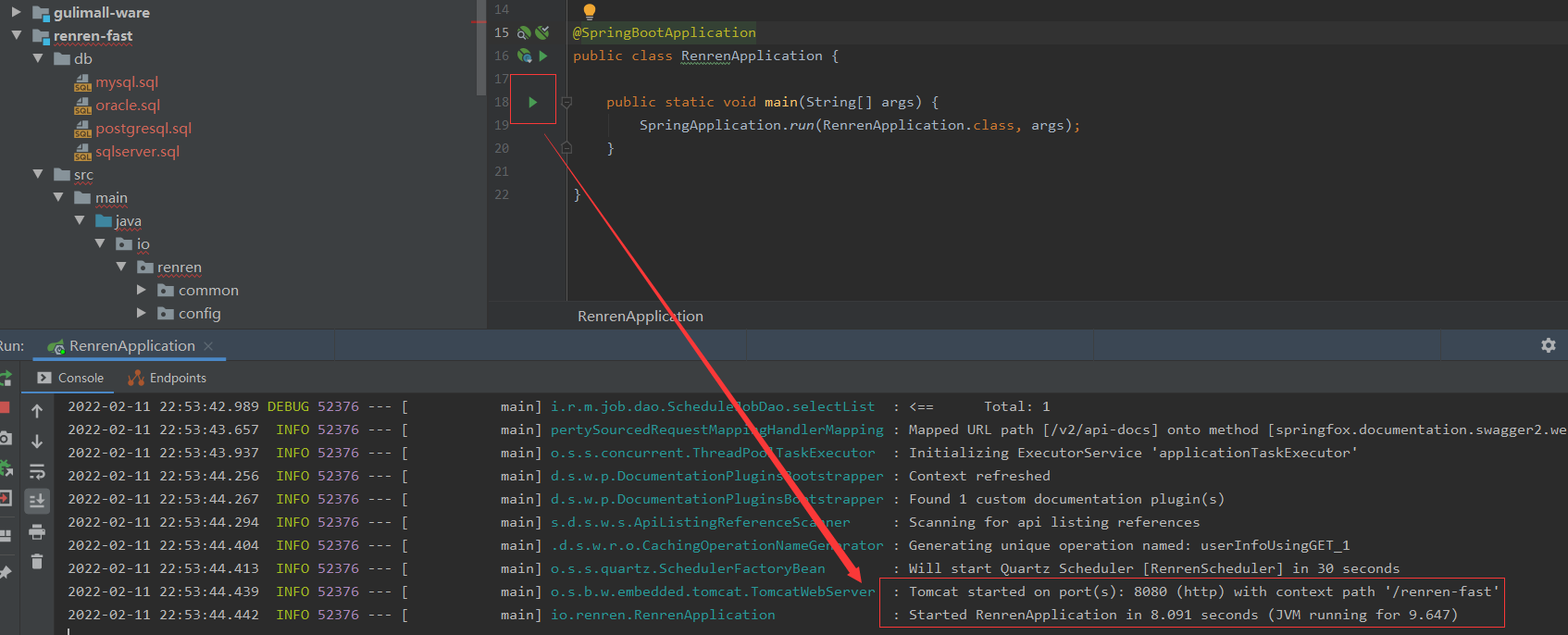Expand the gulimall-ware module
The width and height of the screenshot is (1568, 635).
pos(16,12)
